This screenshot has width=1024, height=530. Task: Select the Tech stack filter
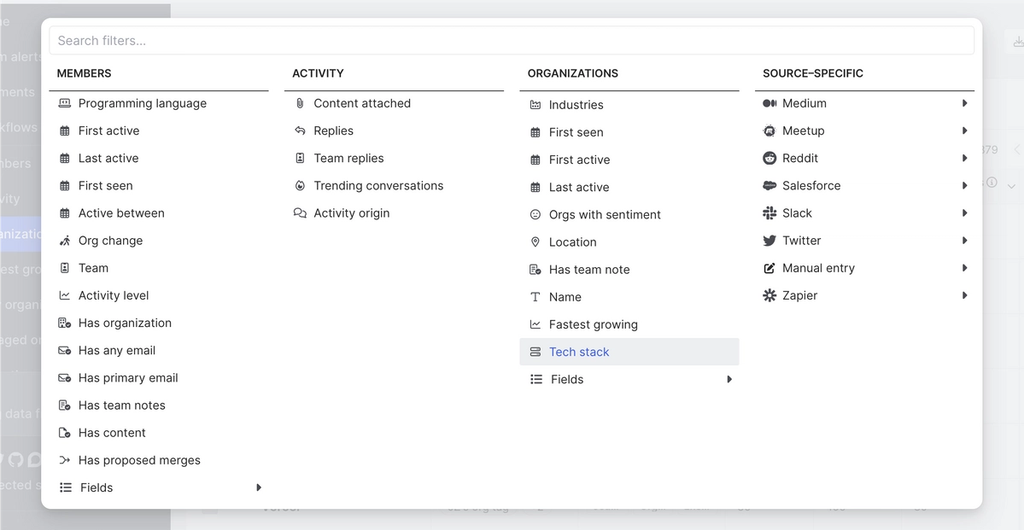coord(579,352)
